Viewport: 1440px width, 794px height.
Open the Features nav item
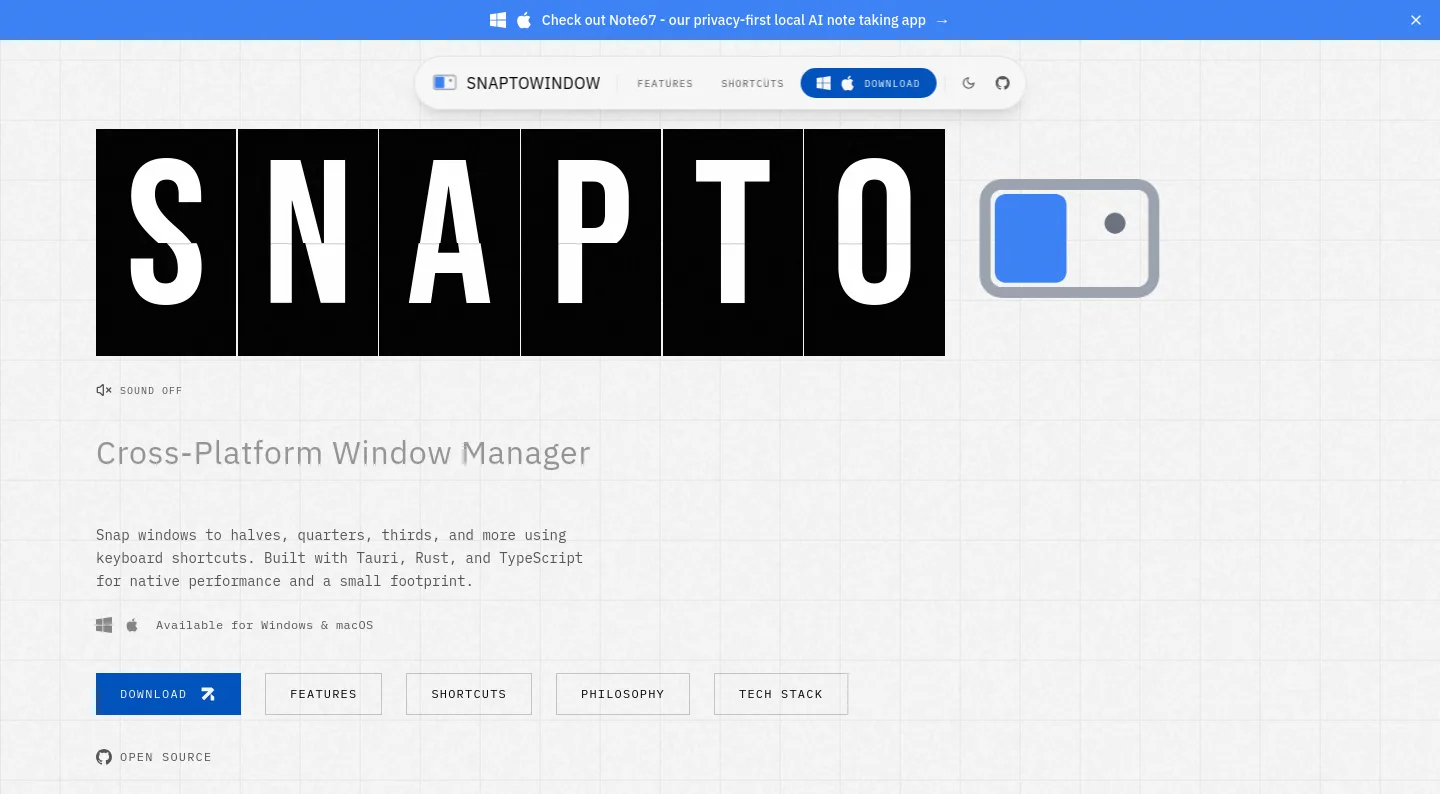665,83
